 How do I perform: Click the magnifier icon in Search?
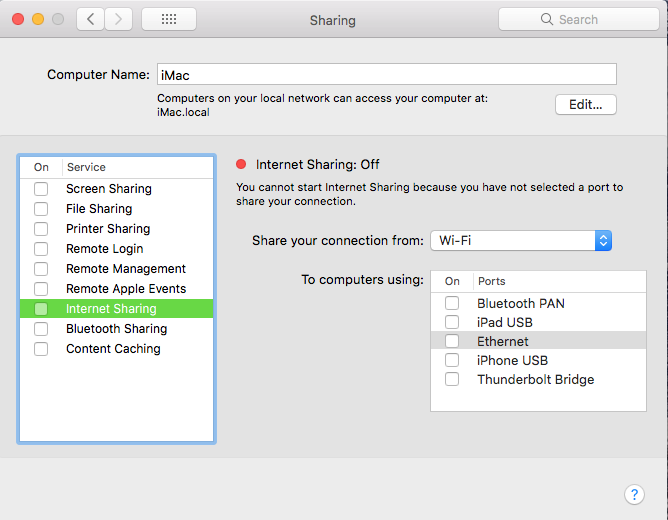pyautogui.click(x=547, y=19)
